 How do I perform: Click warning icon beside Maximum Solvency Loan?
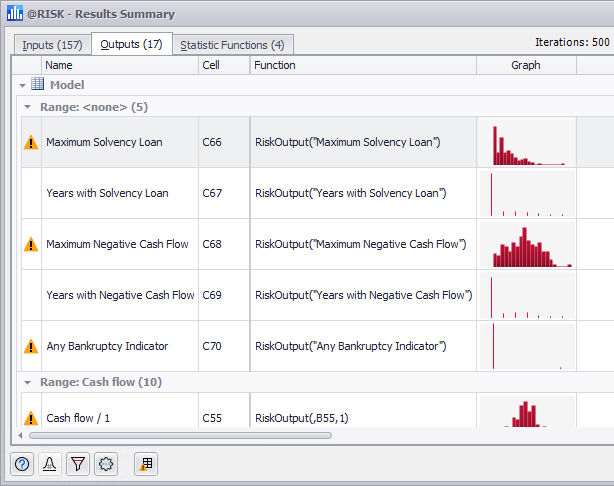pyautogui.click(x=31, y=143)
